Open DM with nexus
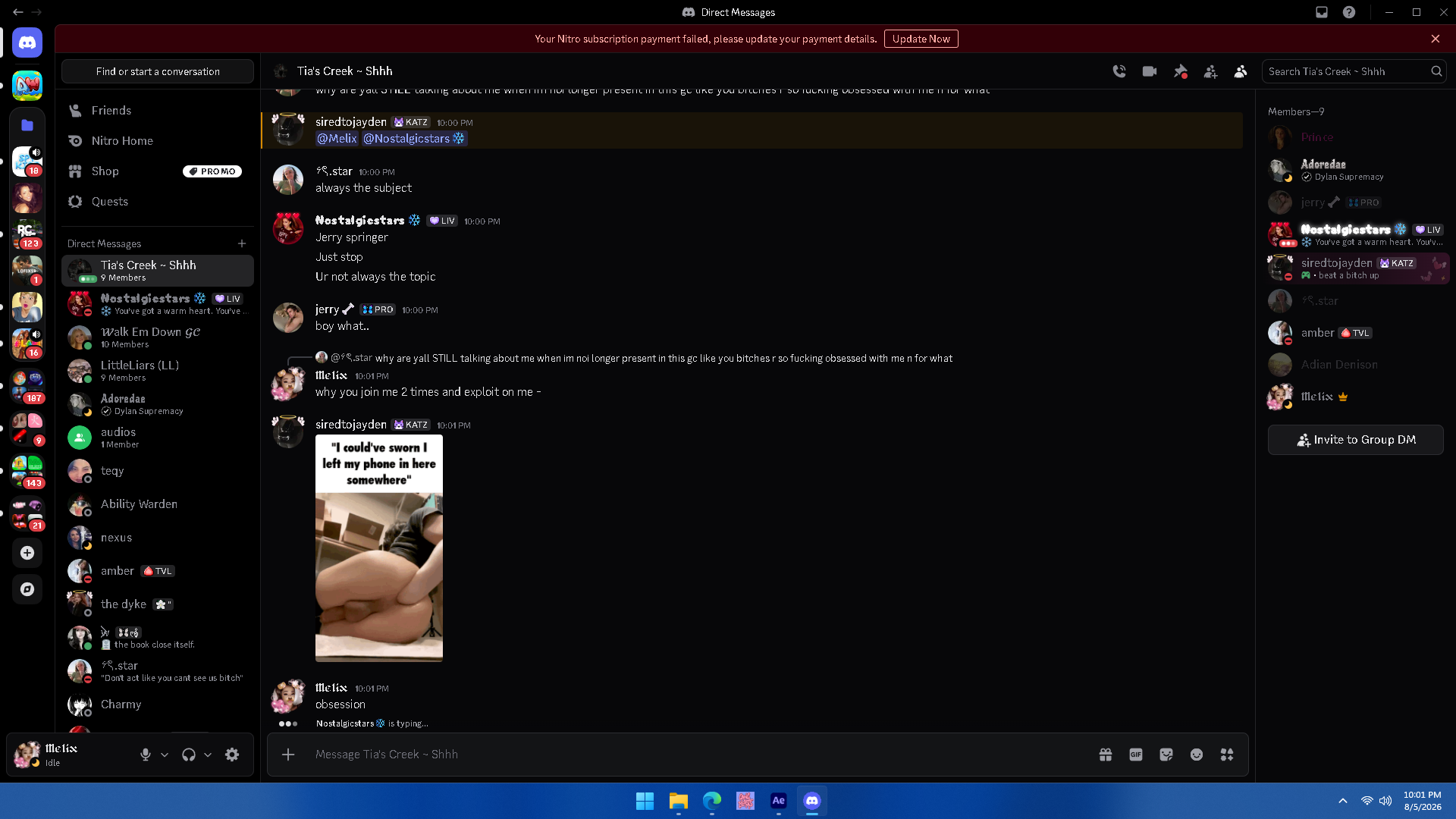1456x819 pixels. (x=158, y=538)
